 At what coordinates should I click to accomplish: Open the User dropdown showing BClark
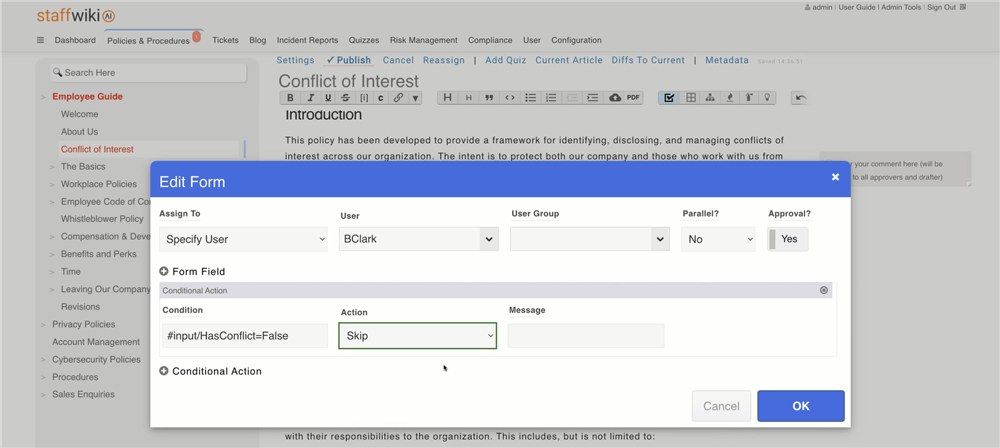click(418, 239)
